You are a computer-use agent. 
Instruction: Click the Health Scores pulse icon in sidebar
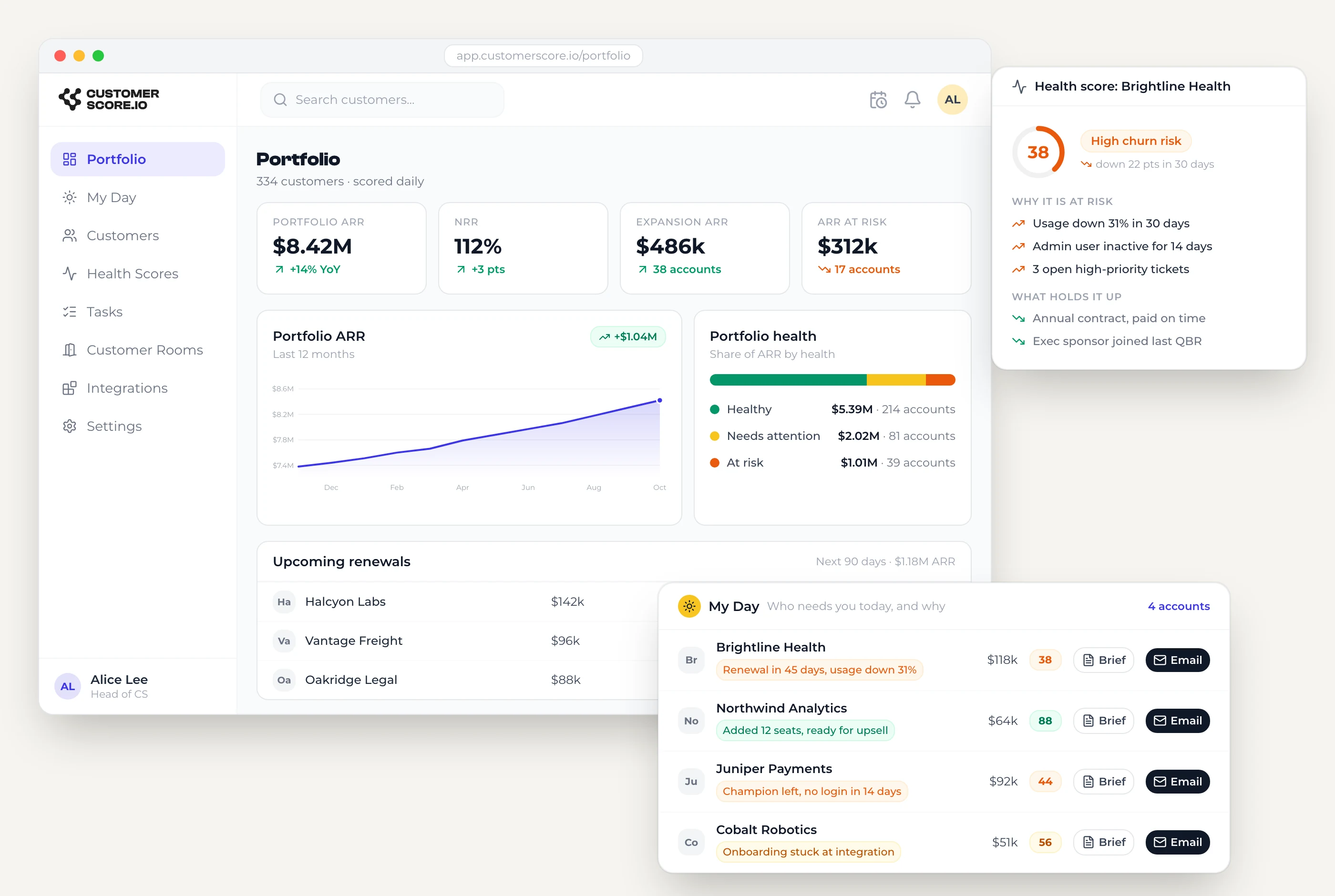[70, 274]
